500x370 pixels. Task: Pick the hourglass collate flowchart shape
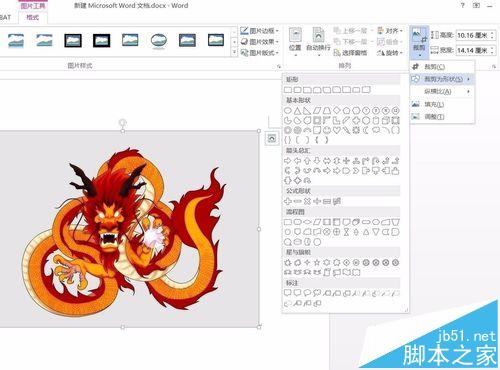(346, 232)
